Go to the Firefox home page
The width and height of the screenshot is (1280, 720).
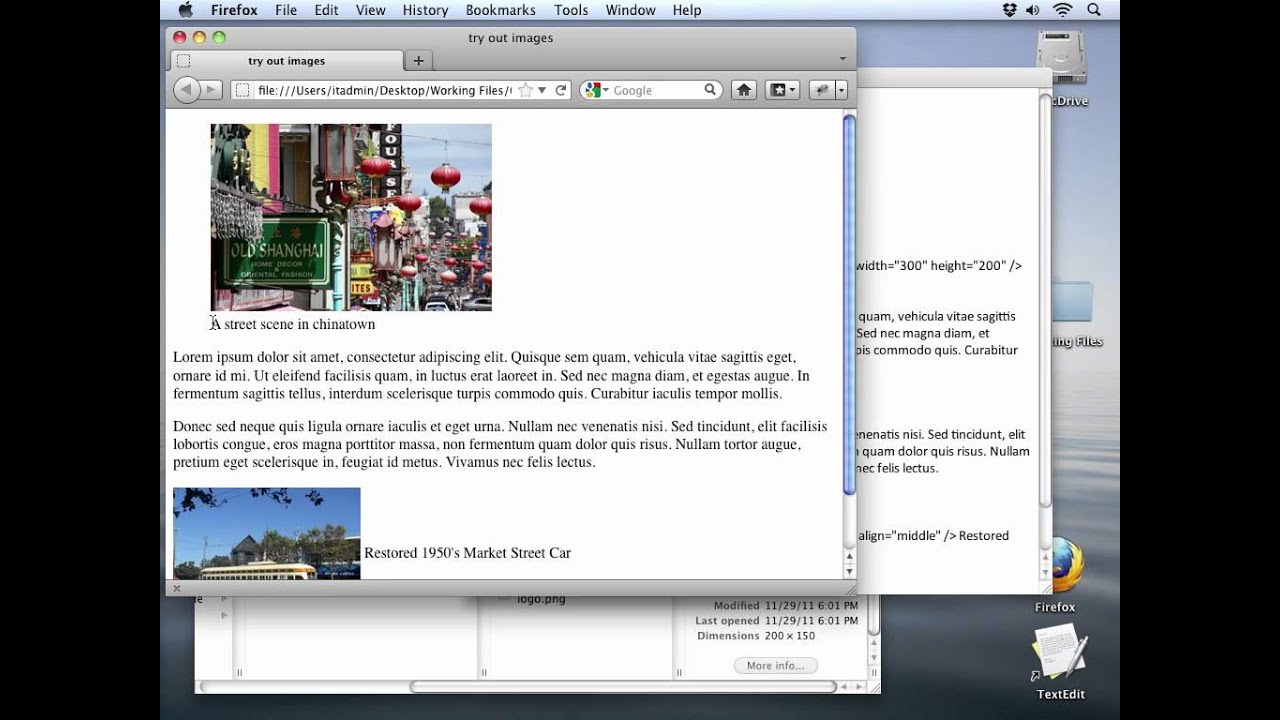(743, 90)
